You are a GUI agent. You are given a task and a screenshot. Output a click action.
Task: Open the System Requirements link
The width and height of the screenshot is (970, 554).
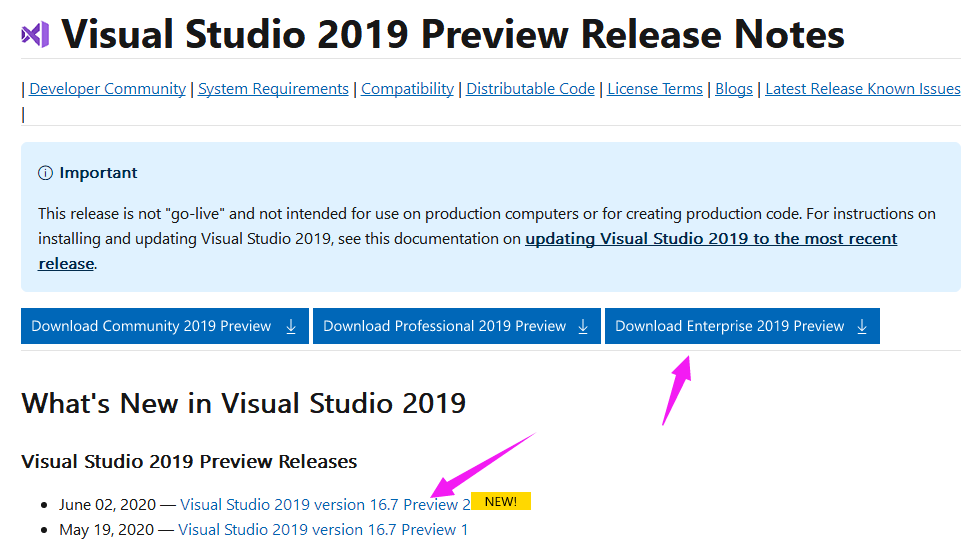click(x=273, y=89)
